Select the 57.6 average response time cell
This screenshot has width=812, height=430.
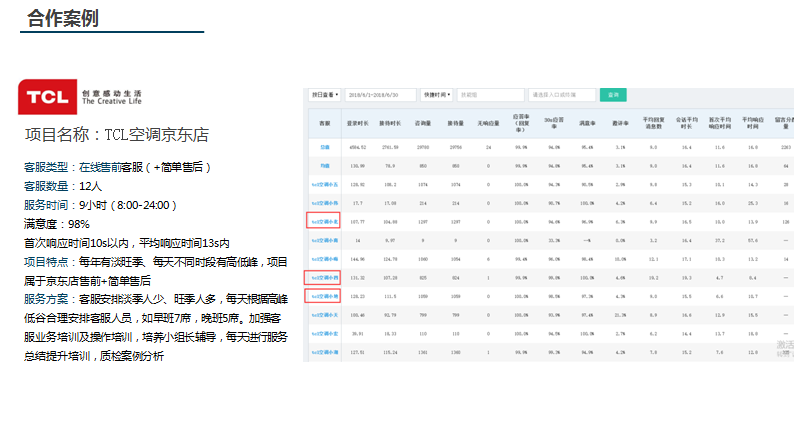click(x=753, y=241)
